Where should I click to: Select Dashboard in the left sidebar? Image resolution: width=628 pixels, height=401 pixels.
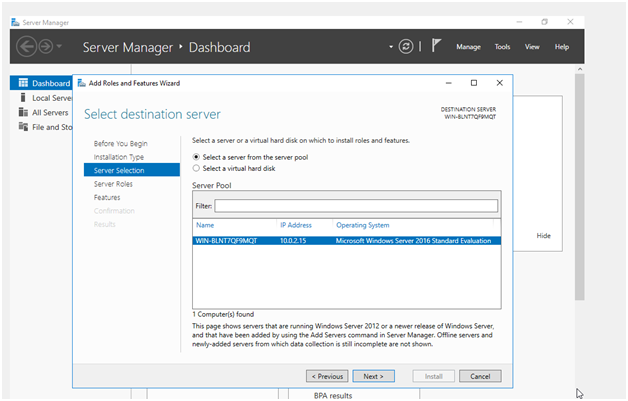click(41, 83)
